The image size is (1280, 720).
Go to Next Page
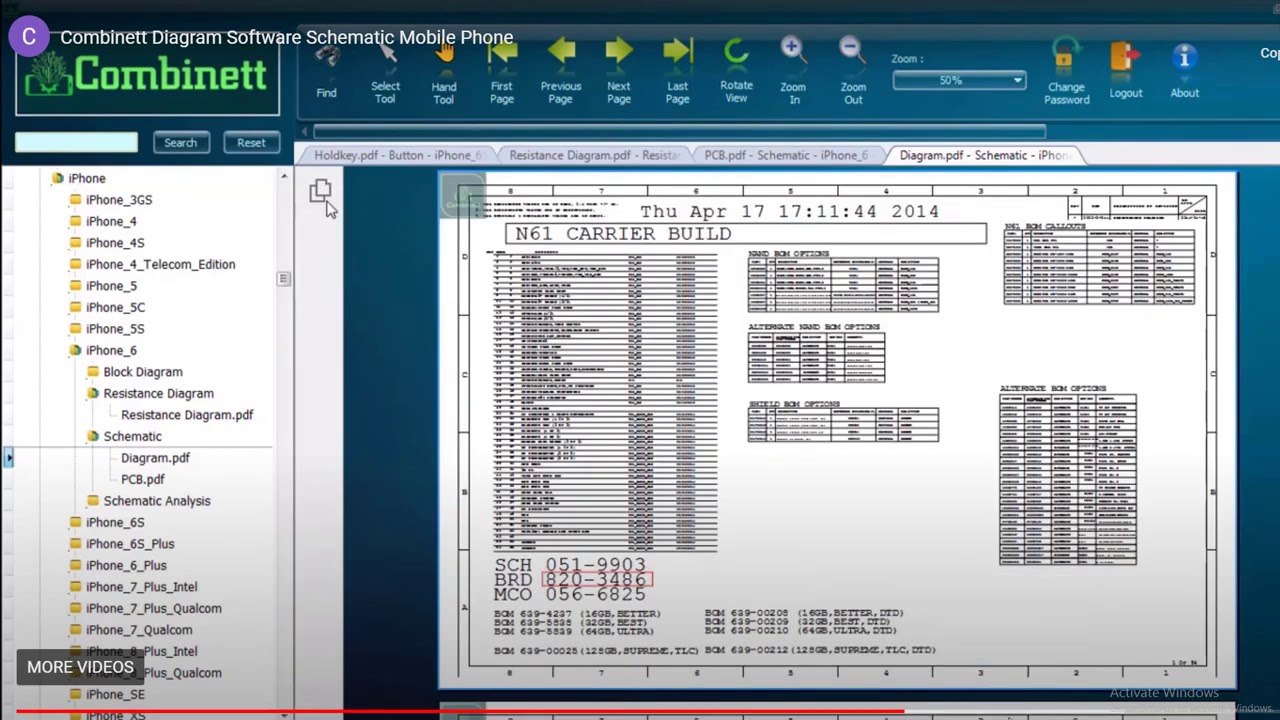(x=619, y=72)
